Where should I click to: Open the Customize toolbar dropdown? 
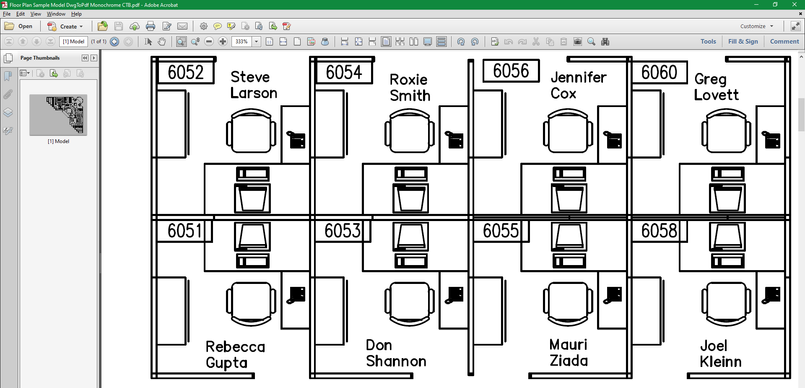tap(756, 26)
